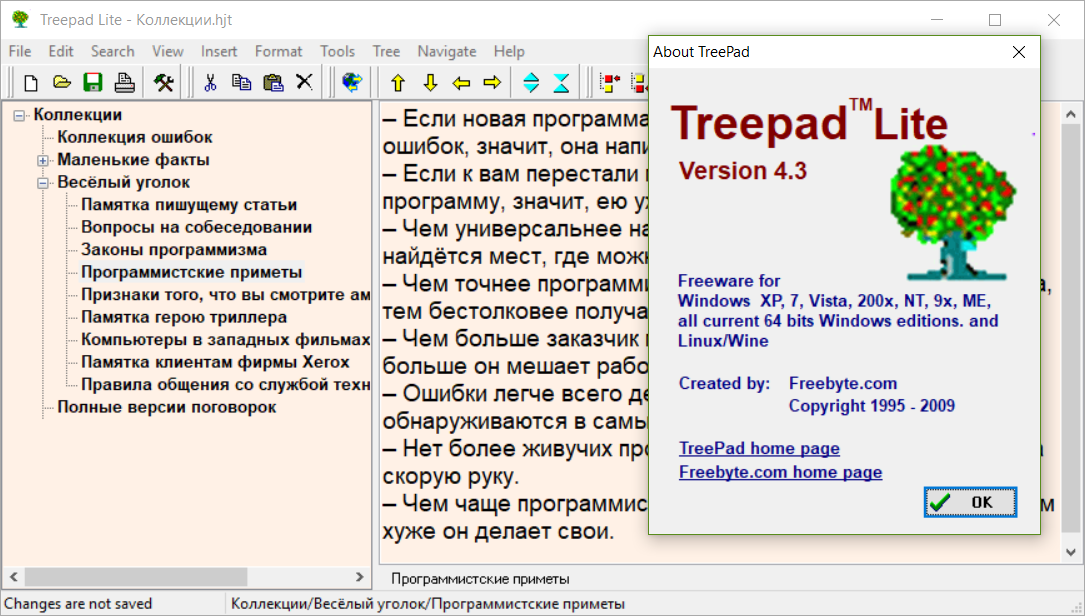
Task: Click the yellow left arrow icon
Action: (x=461, y=83)
